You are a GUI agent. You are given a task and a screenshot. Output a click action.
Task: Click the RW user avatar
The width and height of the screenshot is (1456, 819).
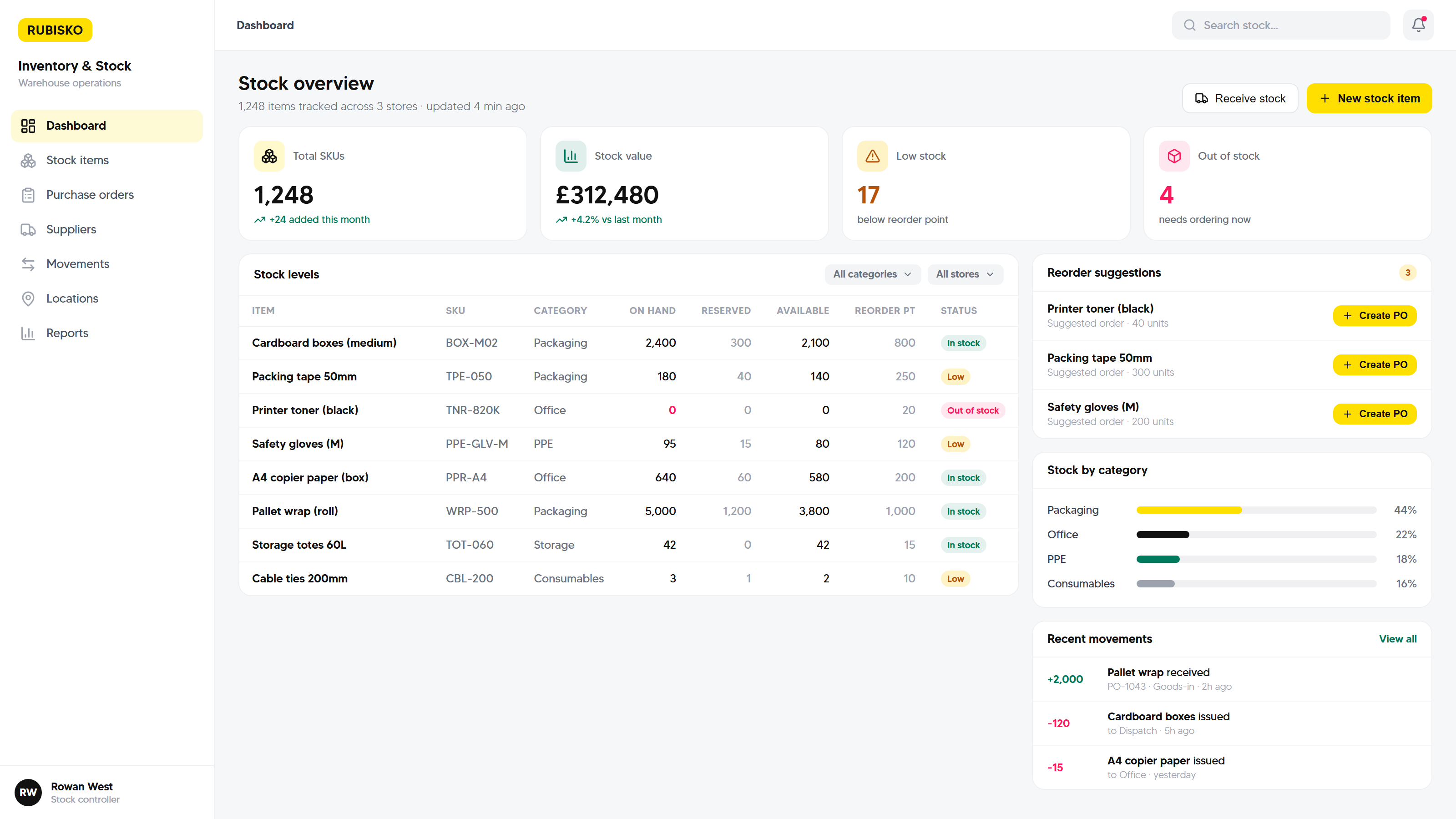click(28, 793)
